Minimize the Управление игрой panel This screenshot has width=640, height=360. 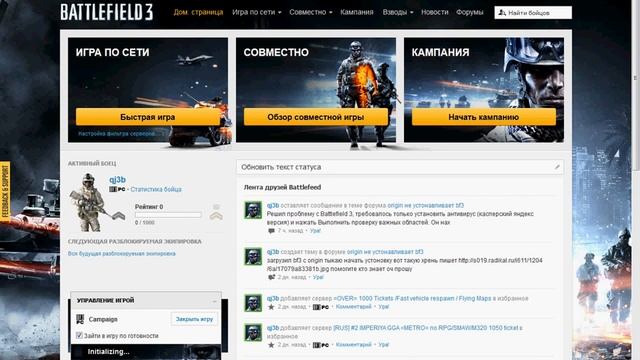(214, 301)
